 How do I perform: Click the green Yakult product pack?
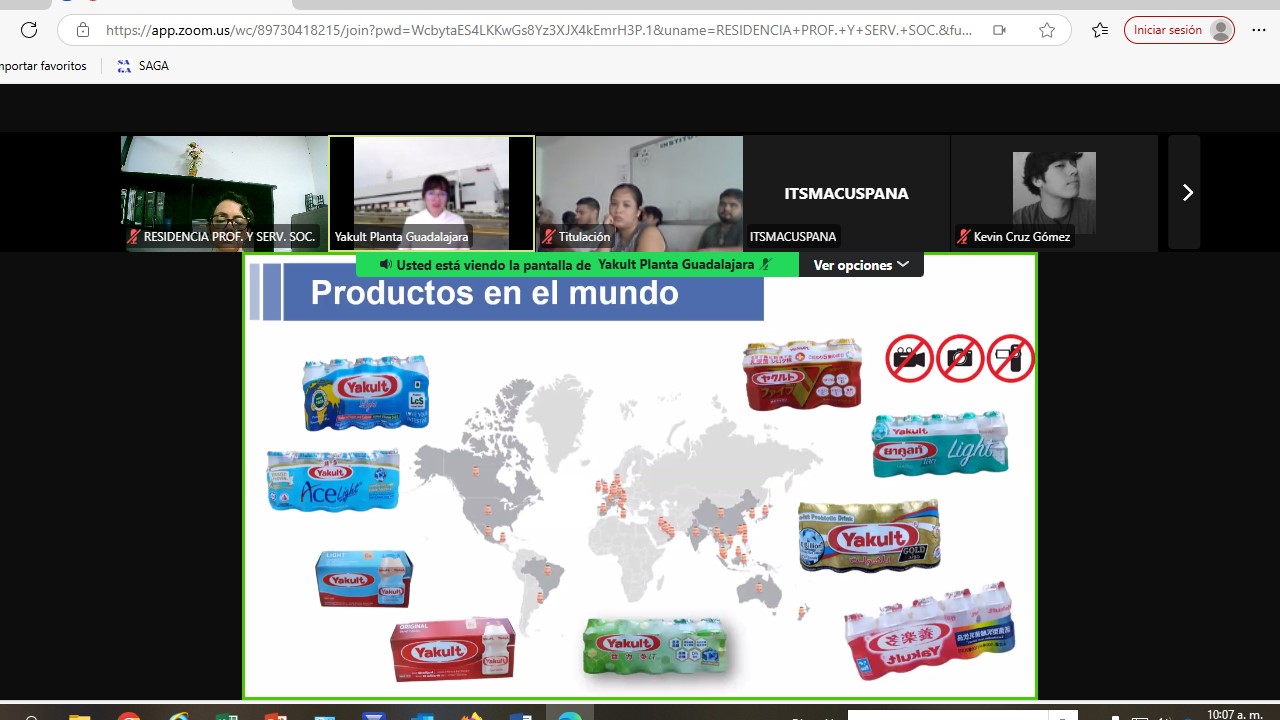[x=655, y=645]
